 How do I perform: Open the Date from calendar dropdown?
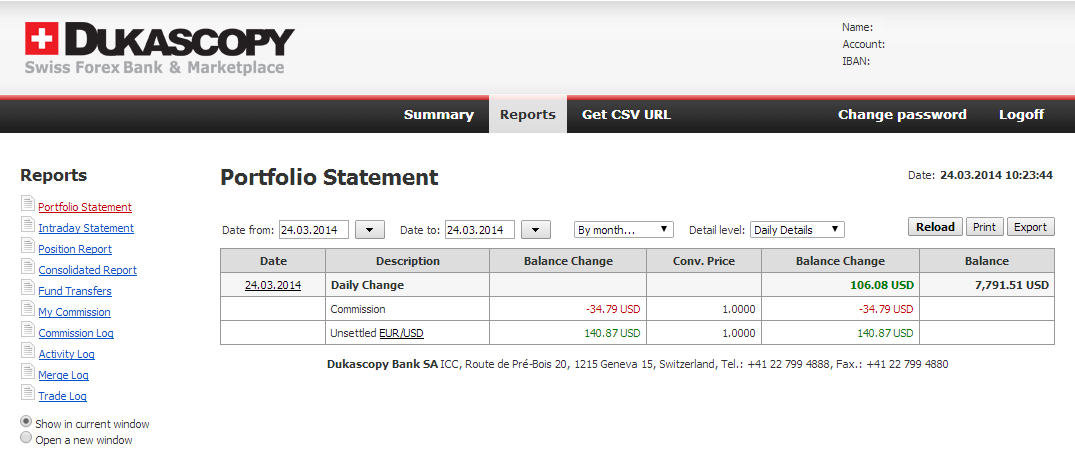(x=370, y=230)
